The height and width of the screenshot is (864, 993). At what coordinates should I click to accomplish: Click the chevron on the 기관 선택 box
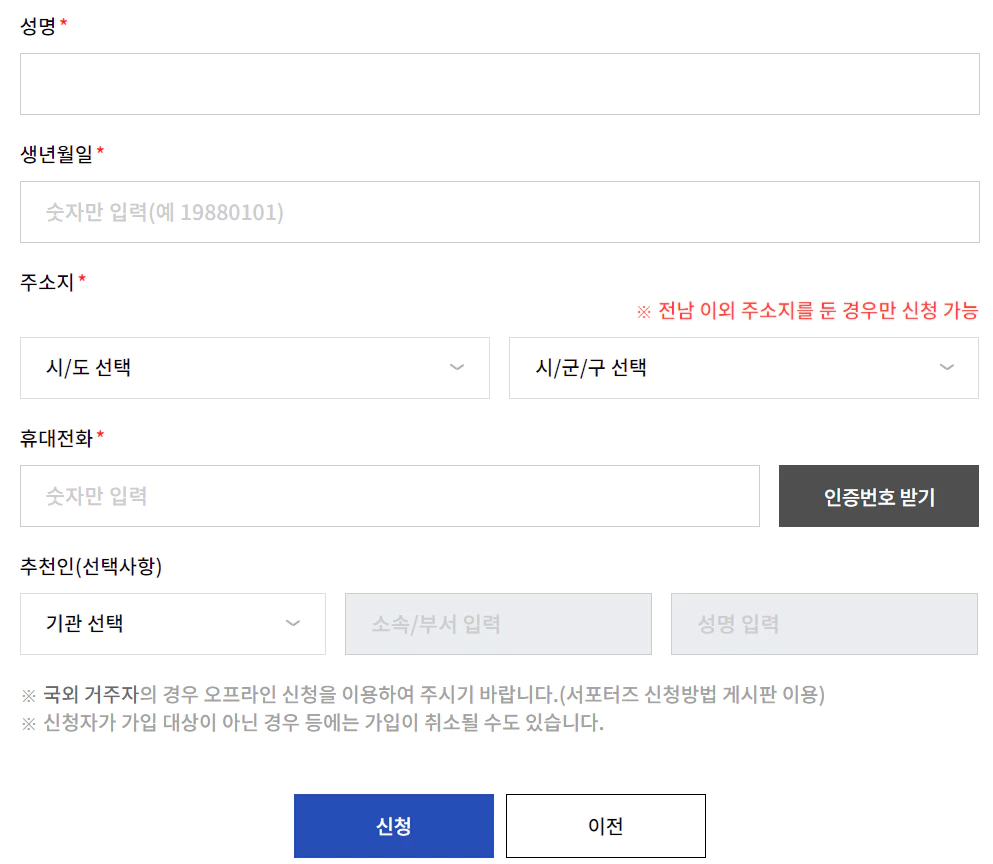tap(294, 624)
